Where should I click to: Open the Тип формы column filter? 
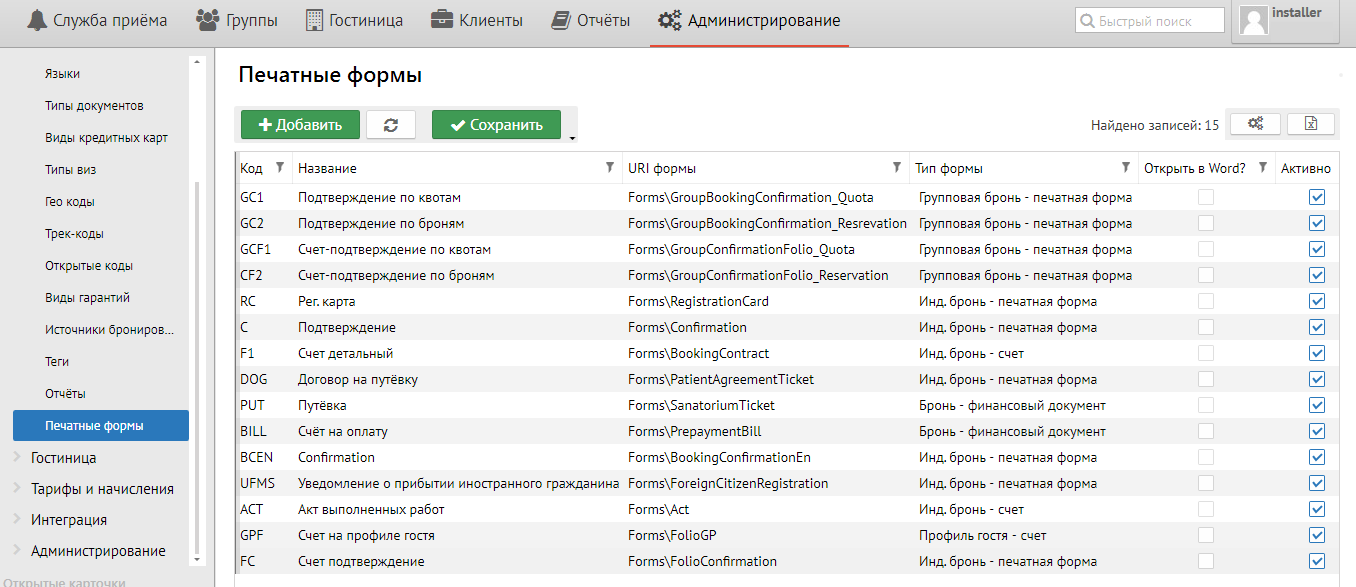1126,167
